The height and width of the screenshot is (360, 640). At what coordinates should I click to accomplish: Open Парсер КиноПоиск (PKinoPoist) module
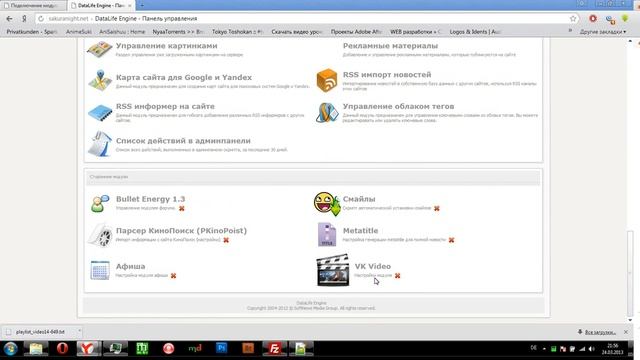tap(181, 231)
